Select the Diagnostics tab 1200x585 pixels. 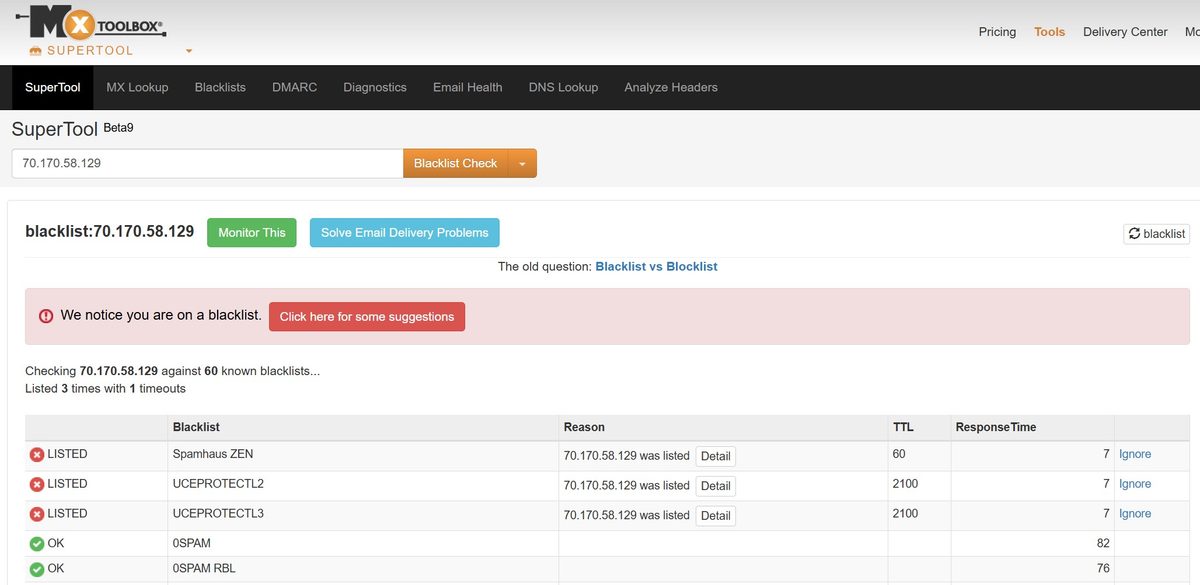point(375,87)
